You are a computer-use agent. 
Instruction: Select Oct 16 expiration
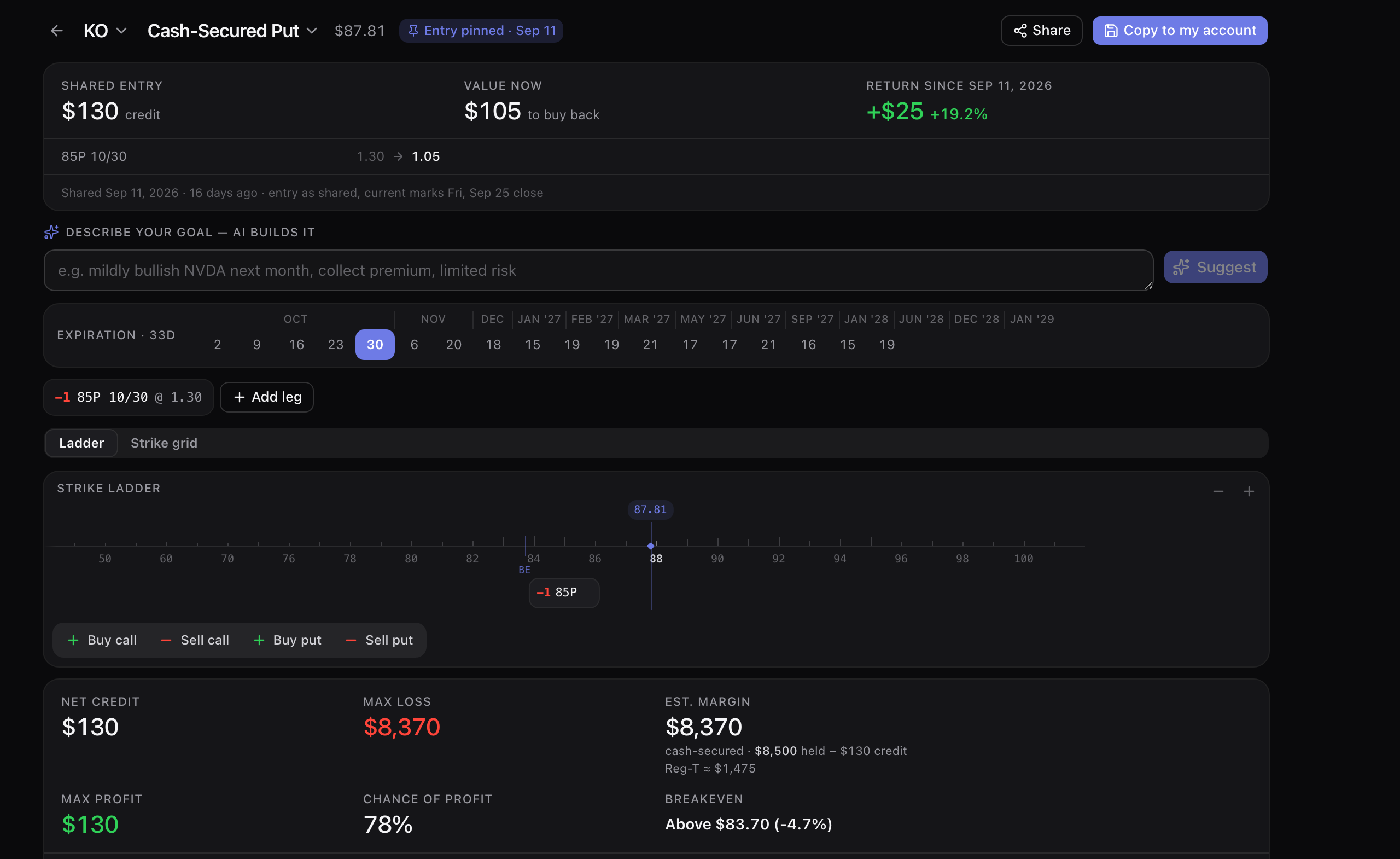296,345
